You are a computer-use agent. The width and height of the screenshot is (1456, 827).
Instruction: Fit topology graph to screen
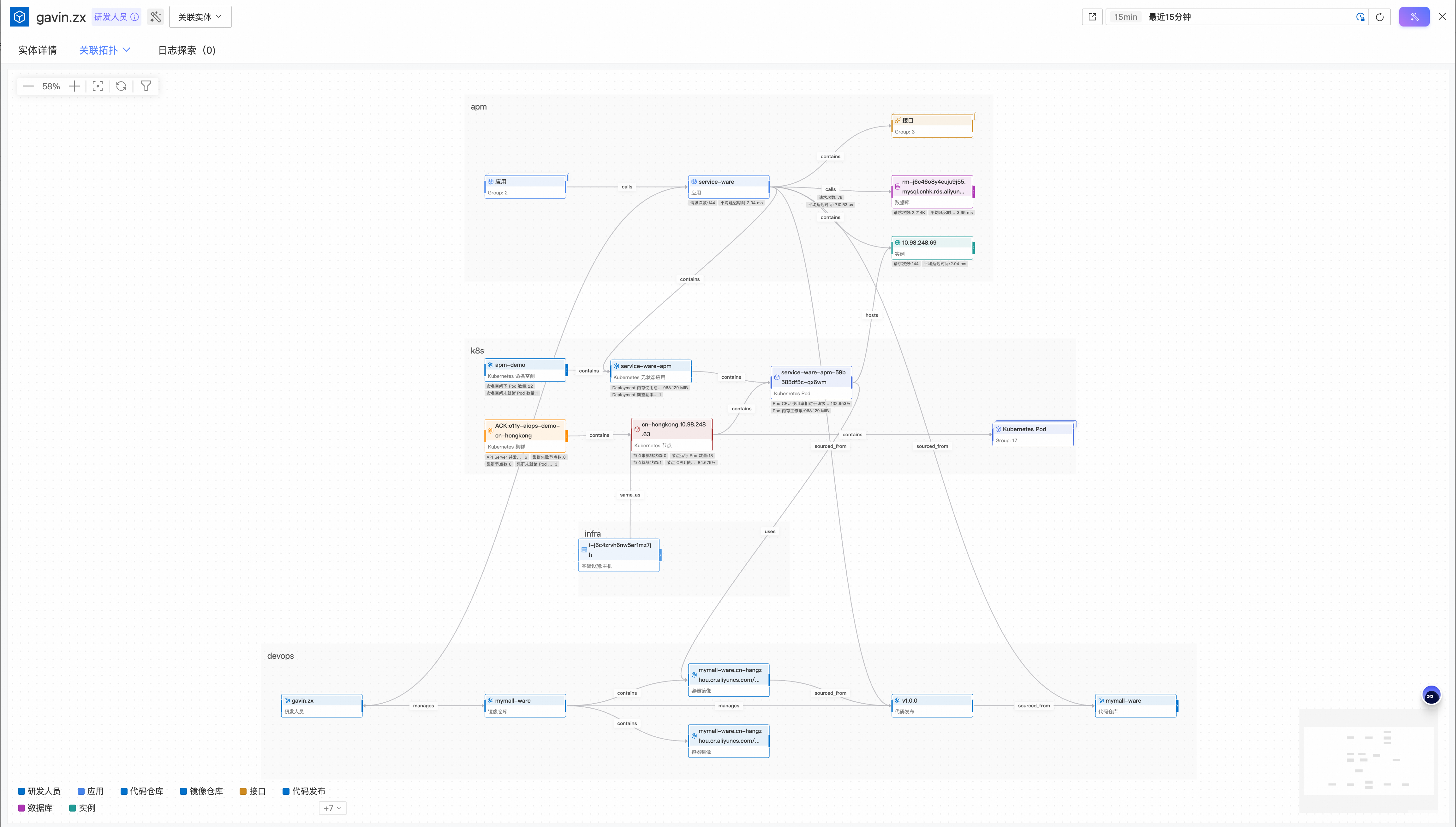[98, 86]
